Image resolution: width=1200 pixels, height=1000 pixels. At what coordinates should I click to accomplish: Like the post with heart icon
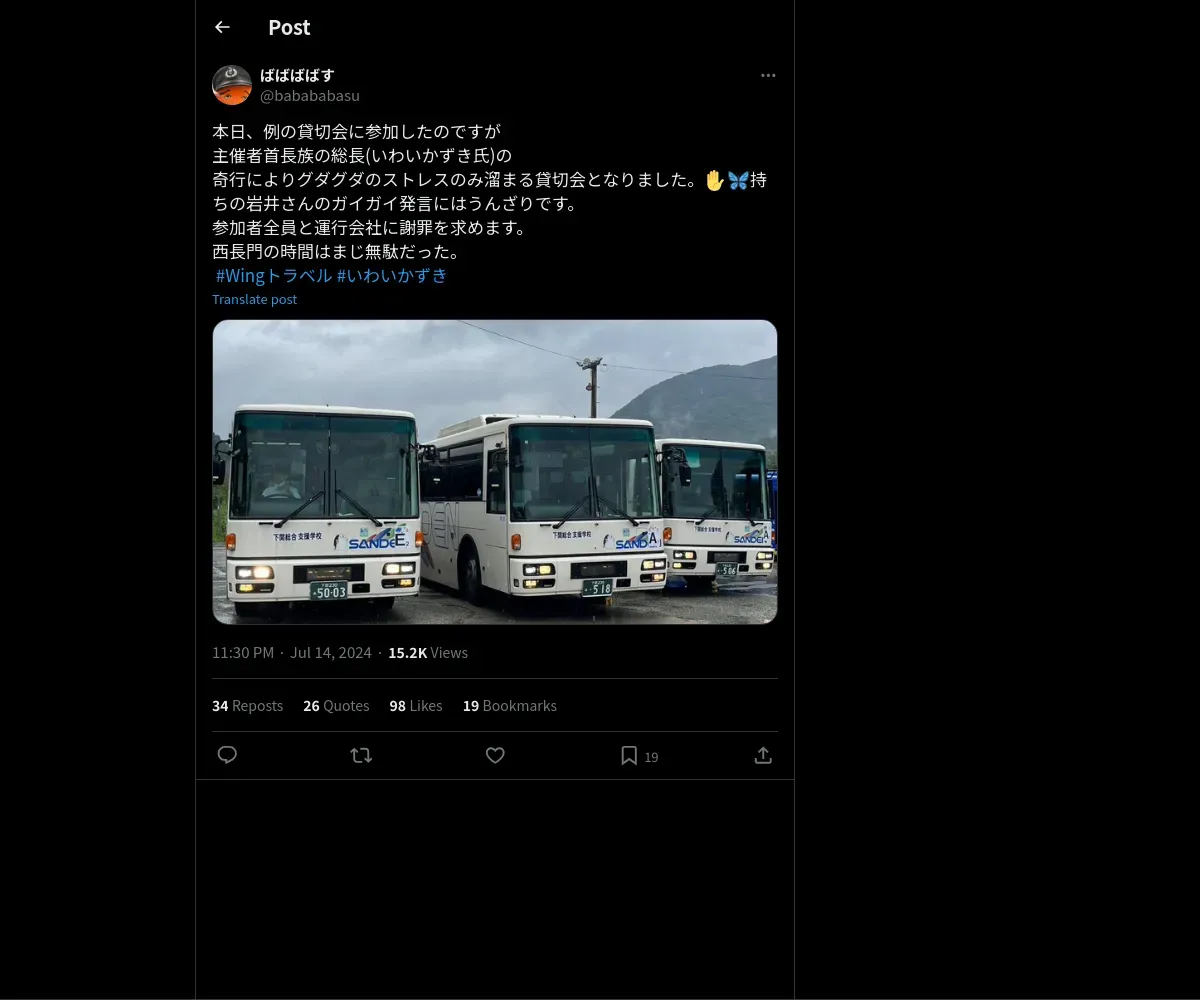[495, 755]
